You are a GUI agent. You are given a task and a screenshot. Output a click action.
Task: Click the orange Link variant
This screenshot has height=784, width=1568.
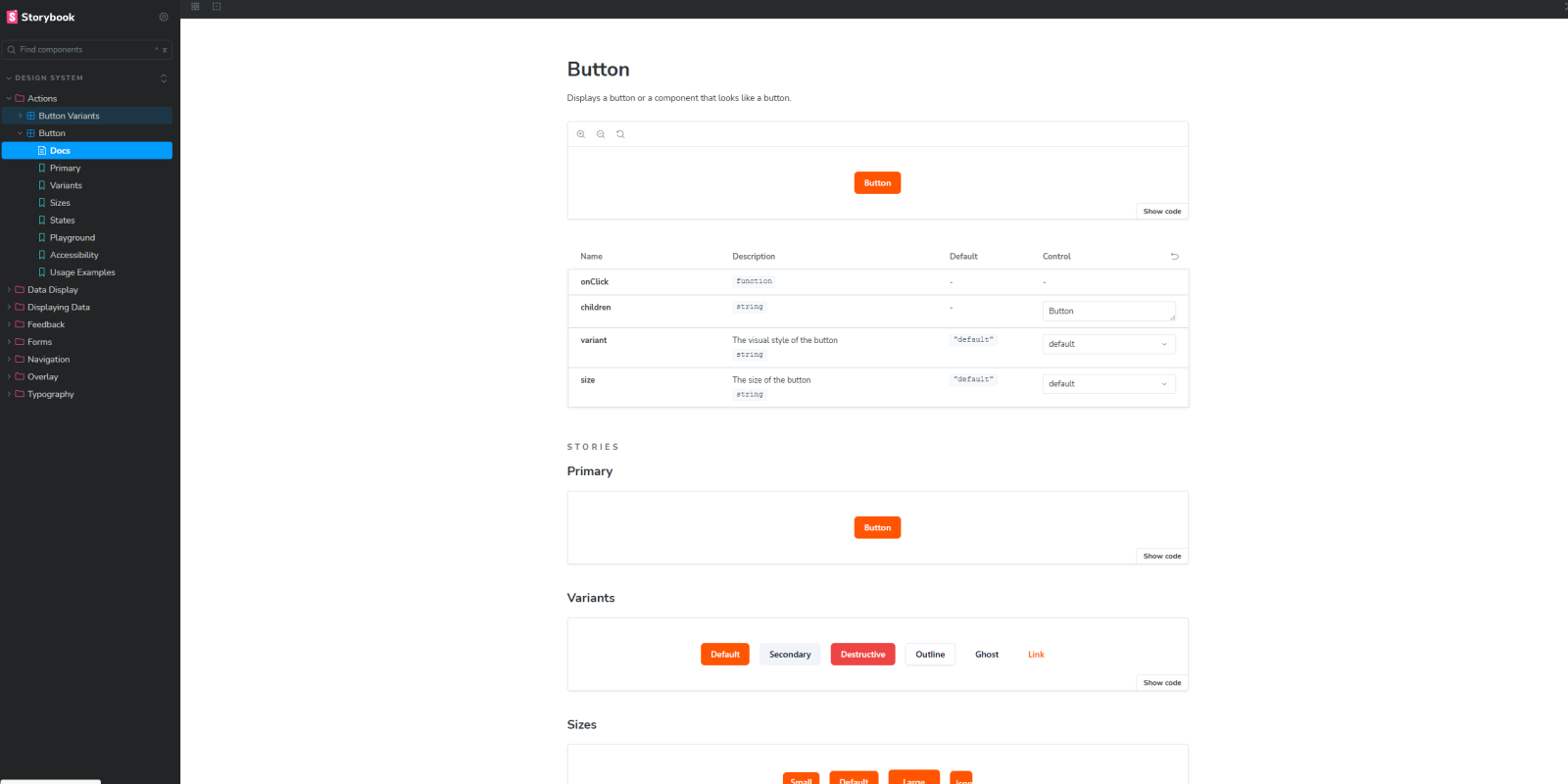(1036, 655)
